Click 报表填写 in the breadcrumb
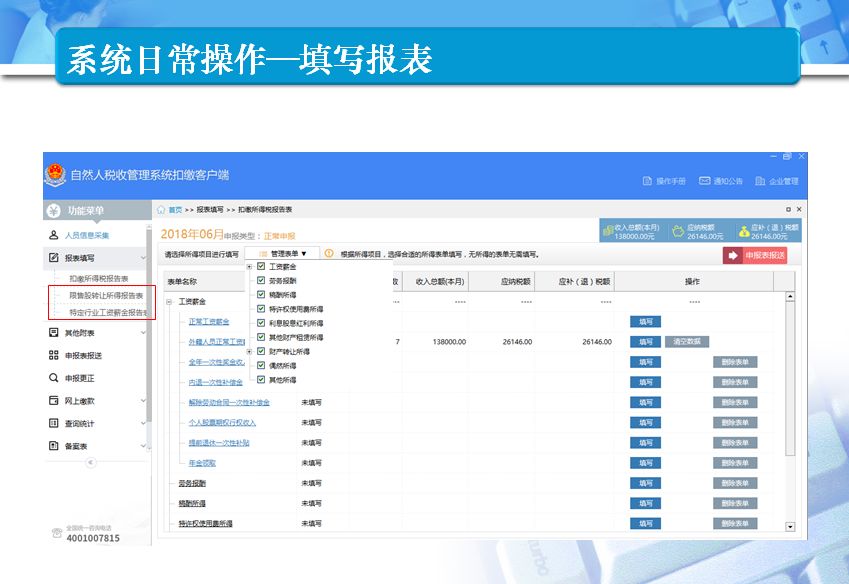The height and width of the screenshot is (584, 849). 210,209
